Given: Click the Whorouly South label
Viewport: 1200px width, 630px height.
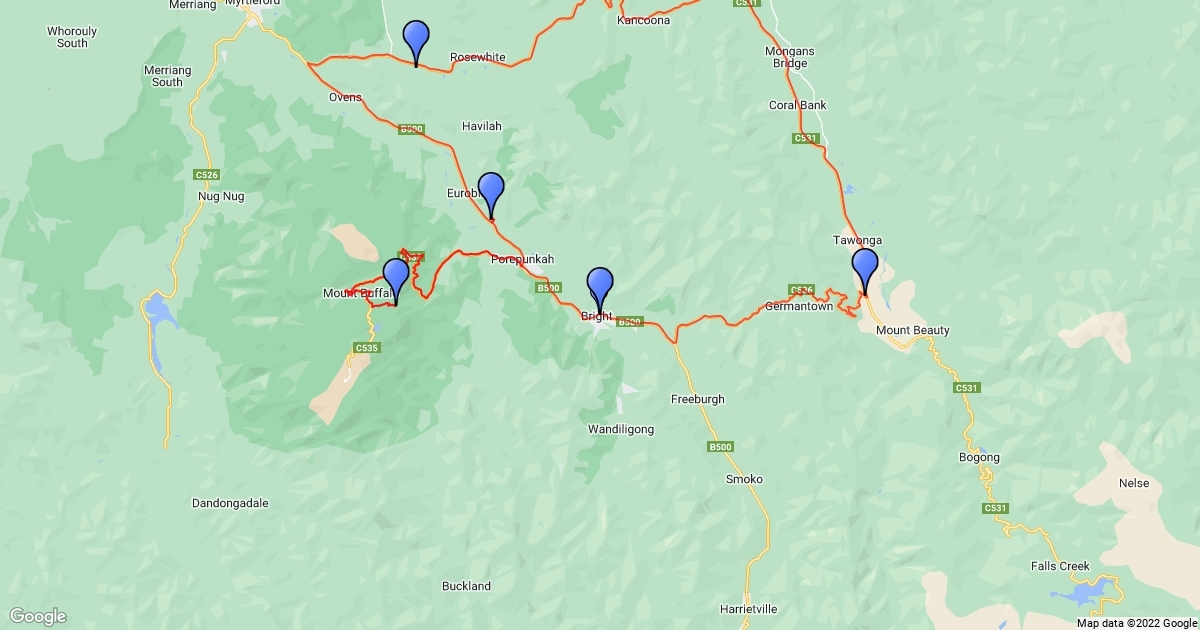Looking at the screenshot, I should tap(72, 37).
